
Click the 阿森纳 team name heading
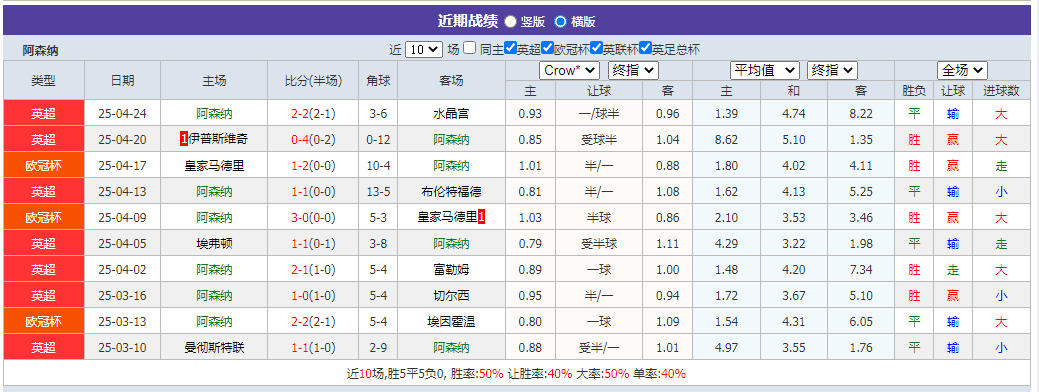point(40,50)
